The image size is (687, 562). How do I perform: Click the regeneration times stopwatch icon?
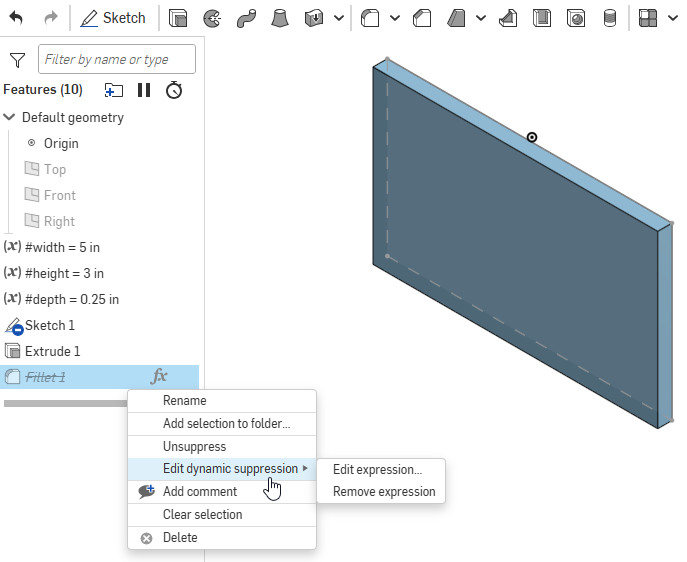tap(174, 90)
